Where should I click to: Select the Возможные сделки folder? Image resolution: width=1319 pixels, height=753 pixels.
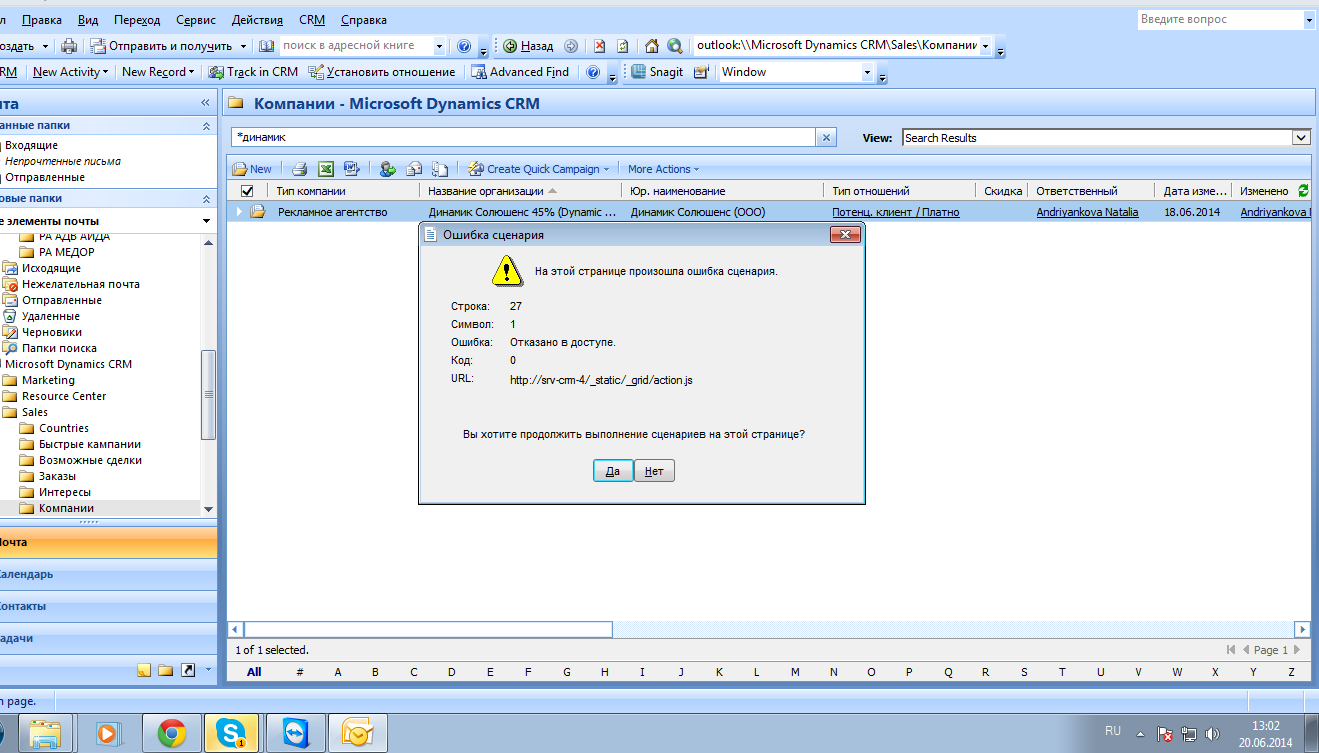tap(90, 460)
